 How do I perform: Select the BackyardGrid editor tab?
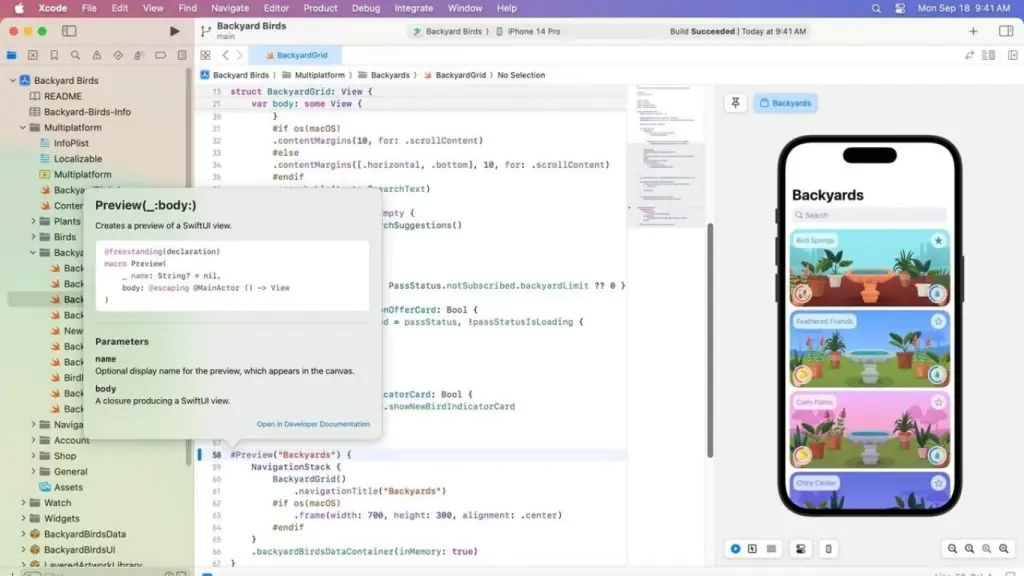coord(296,55)
